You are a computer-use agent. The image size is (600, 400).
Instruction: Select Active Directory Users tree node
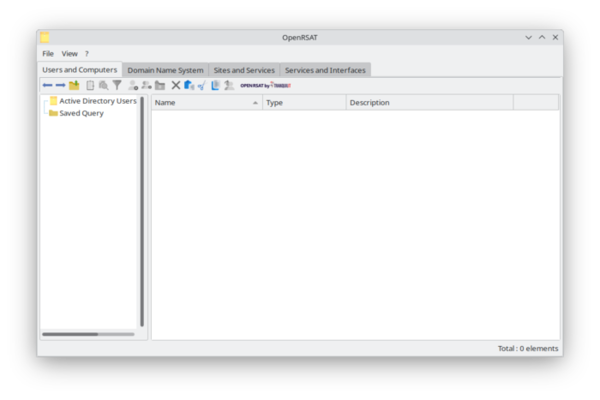[x=97, y=101]
